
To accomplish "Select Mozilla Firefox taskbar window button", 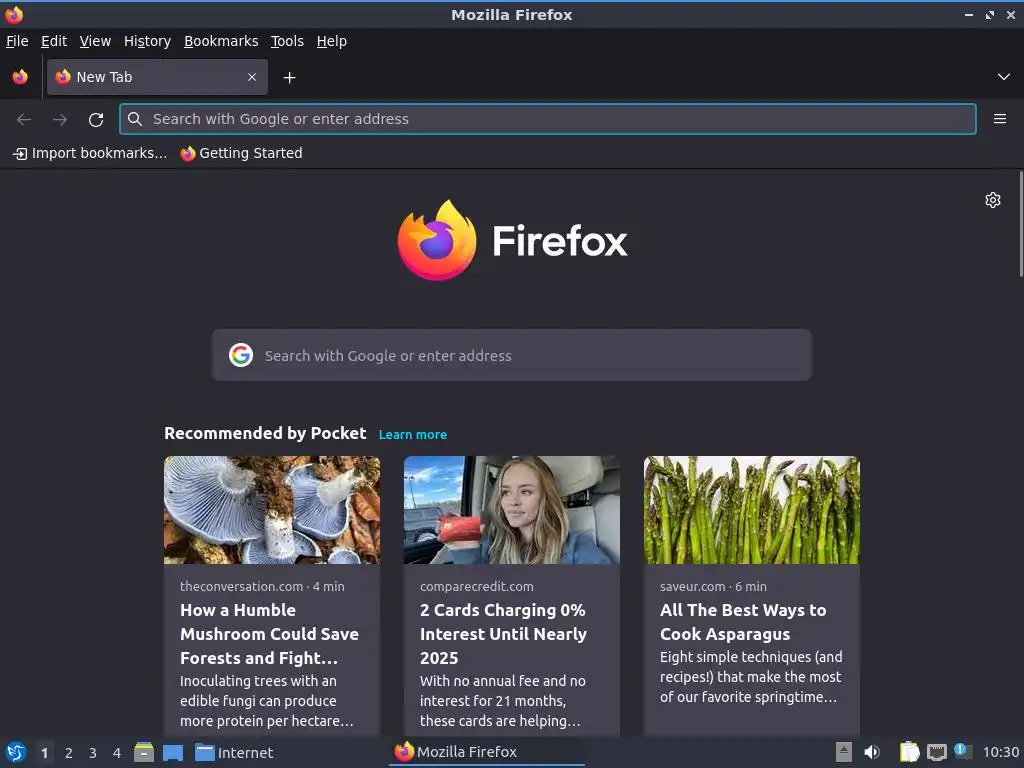I will (x=487, y=752).
